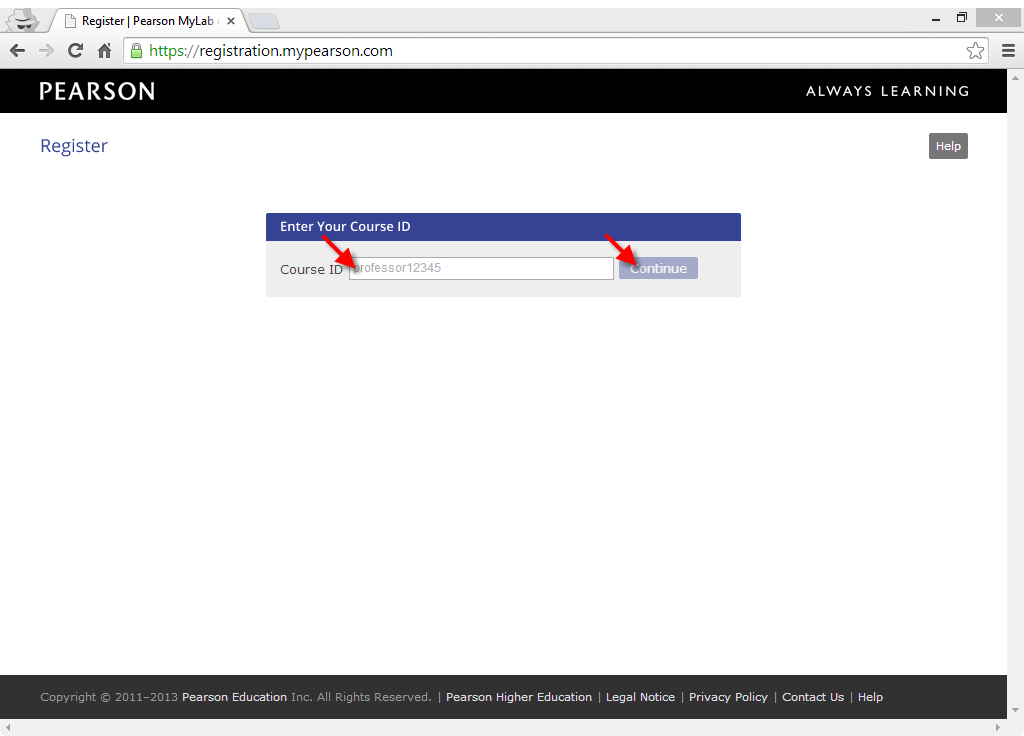Open a new tab with the blank tab button
This screenshot has height=736, width=1024.
pos(263,21)
